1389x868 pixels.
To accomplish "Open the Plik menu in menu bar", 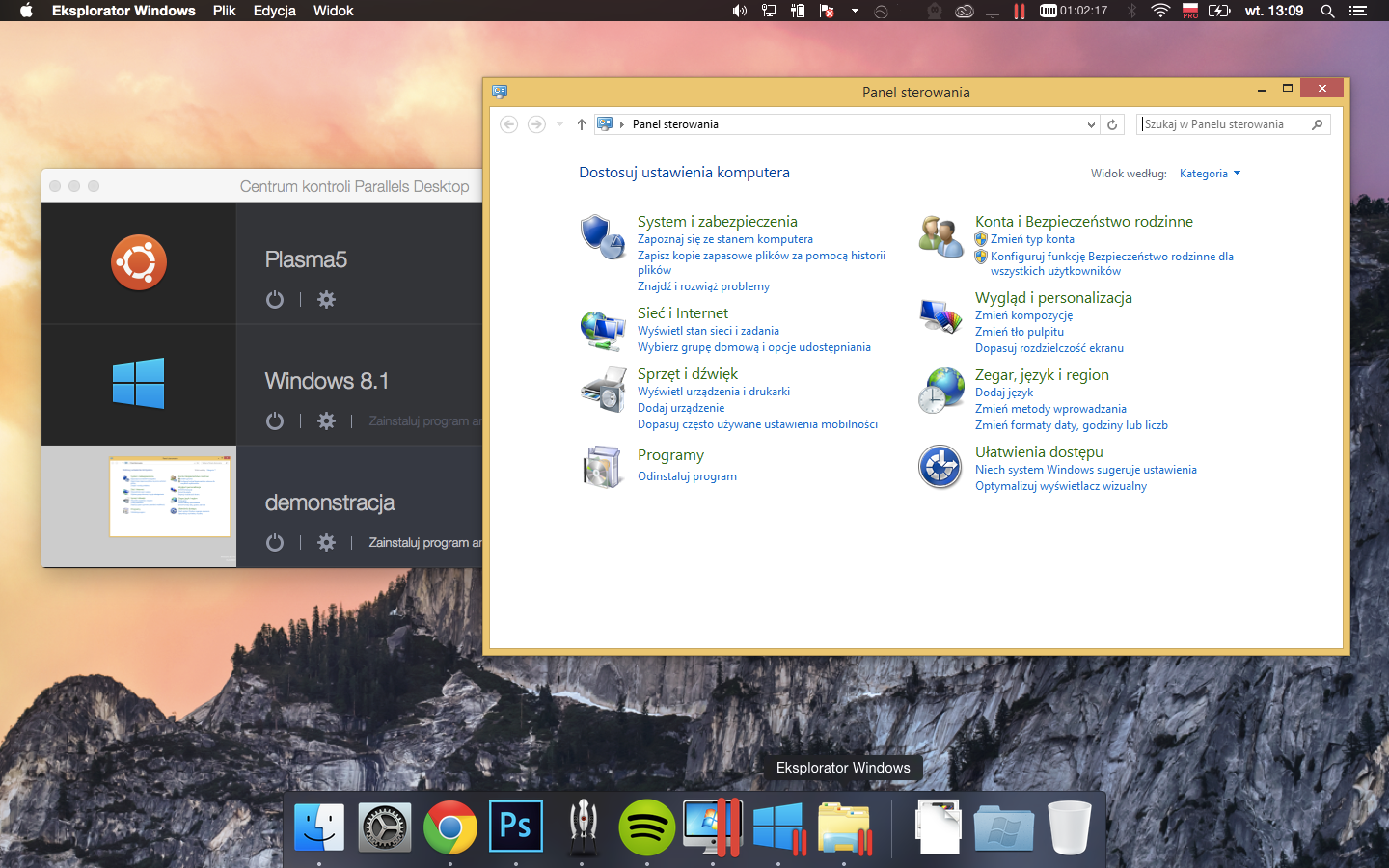I will pos(225,11).
